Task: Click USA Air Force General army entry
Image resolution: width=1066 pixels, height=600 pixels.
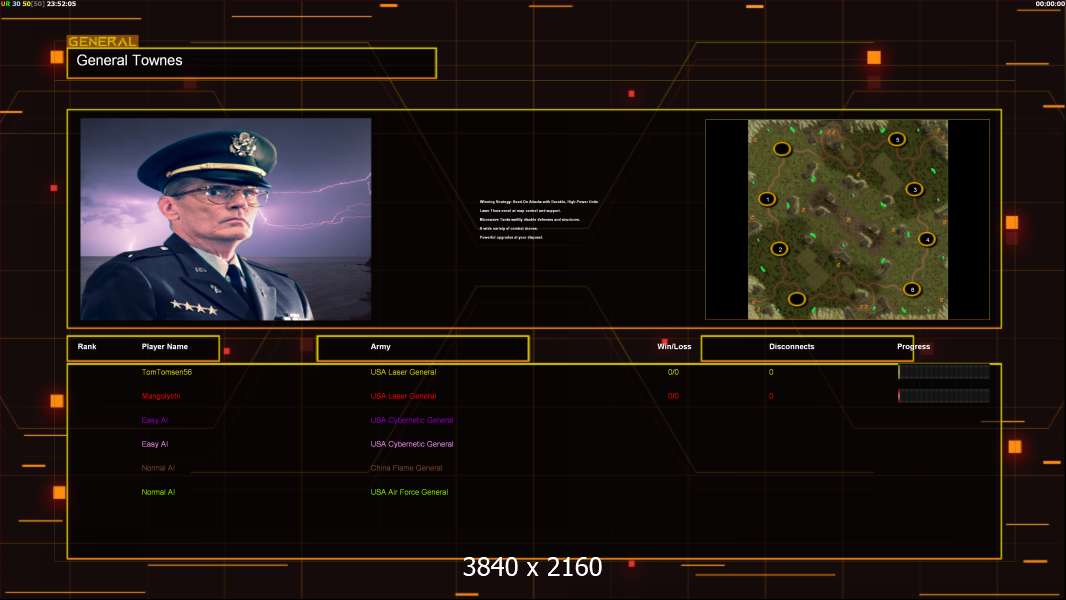Action: coord(409,492)
